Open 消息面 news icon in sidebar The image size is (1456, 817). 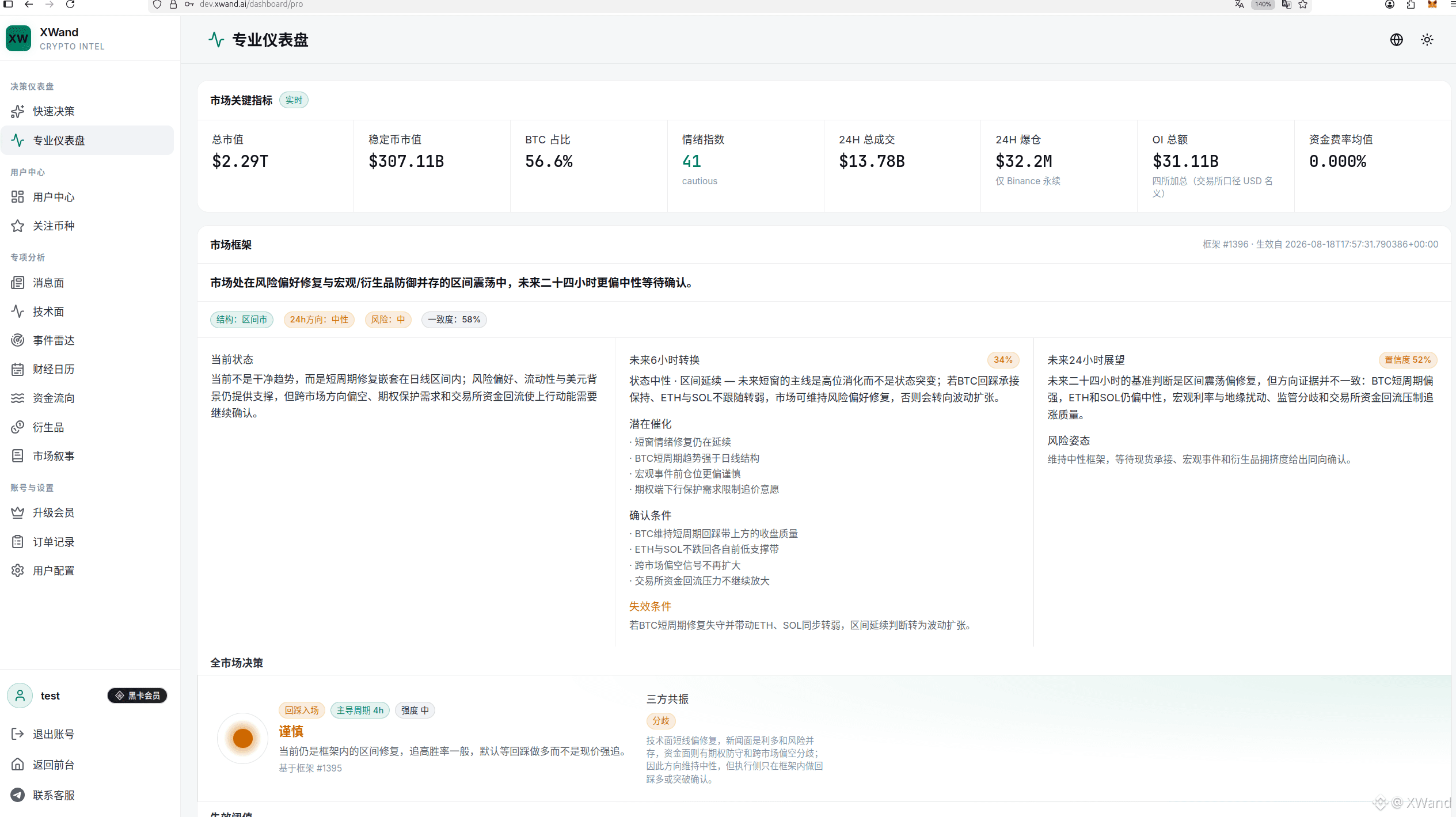click(18, 283)
